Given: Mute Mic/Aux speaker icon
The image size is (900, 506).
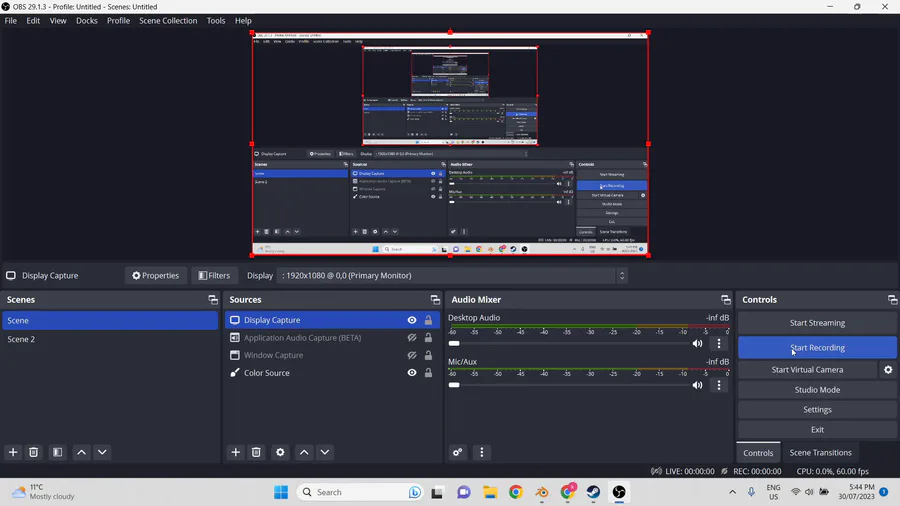Looking at the screenshot, I should click(x=697, y=385).
